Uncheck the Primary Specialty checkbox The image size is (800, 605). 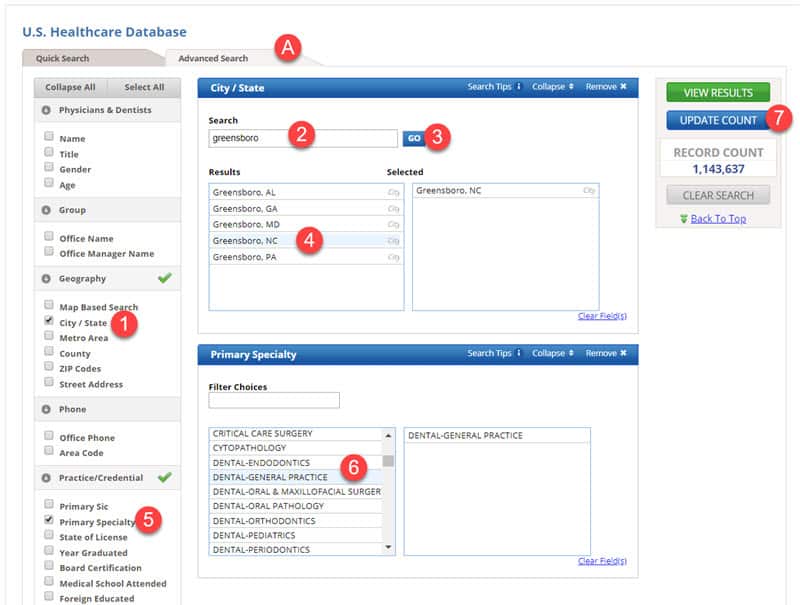point(48,519)
